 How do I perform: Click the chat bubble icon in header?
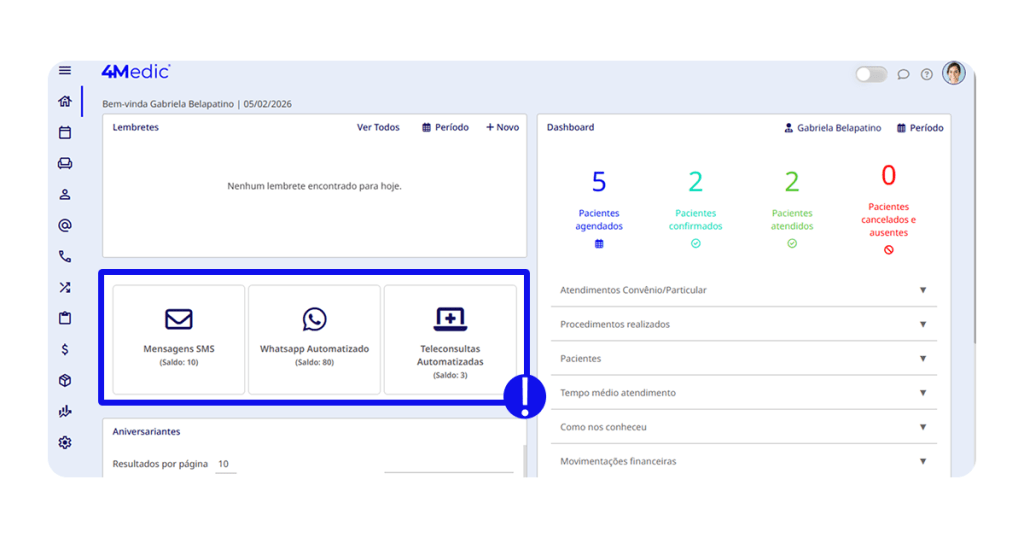point(903,74)
